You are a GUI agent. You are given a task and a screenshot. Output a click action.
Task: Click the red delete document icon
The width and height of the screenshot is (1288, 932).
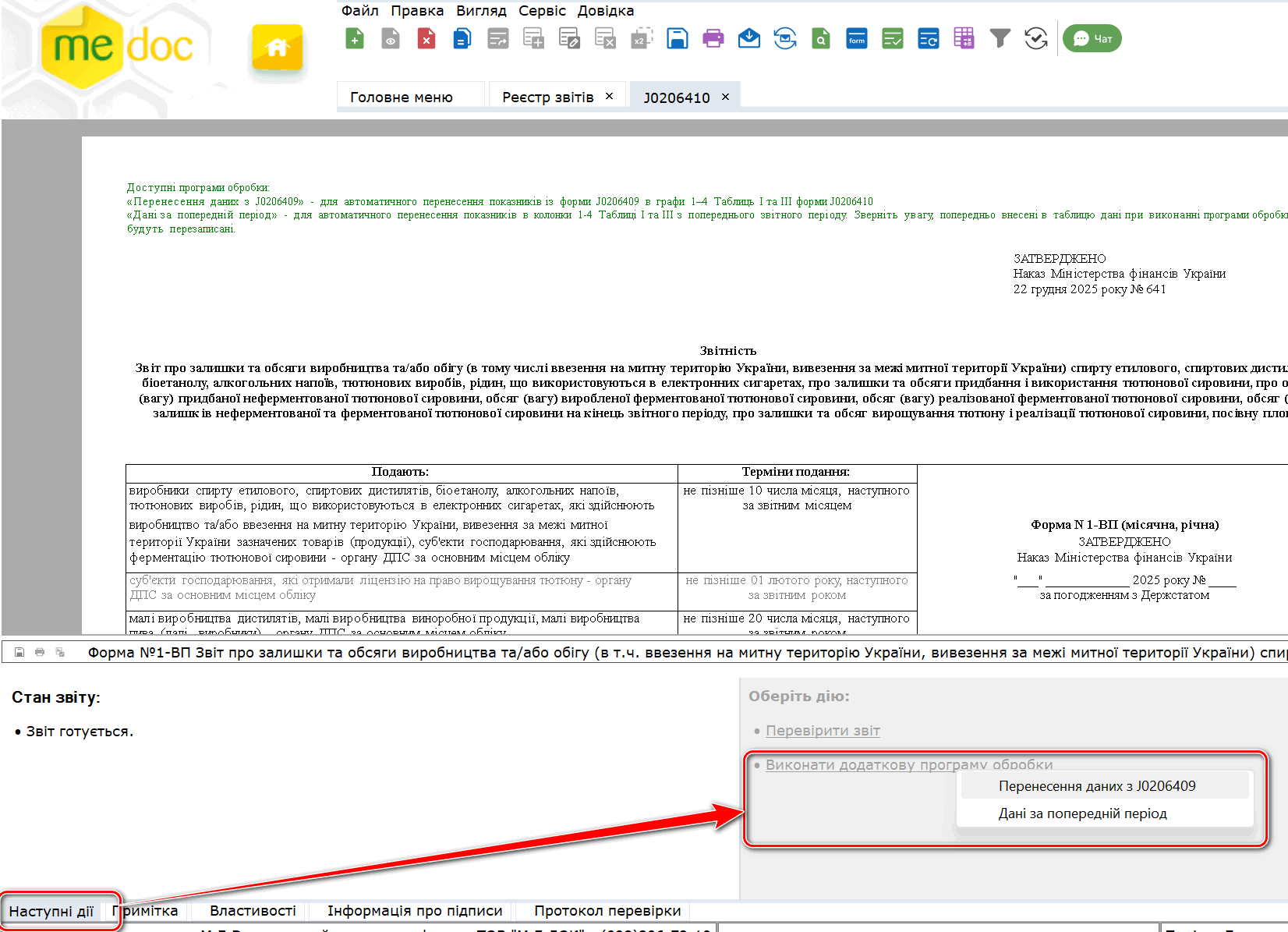[x=426, y=38]
